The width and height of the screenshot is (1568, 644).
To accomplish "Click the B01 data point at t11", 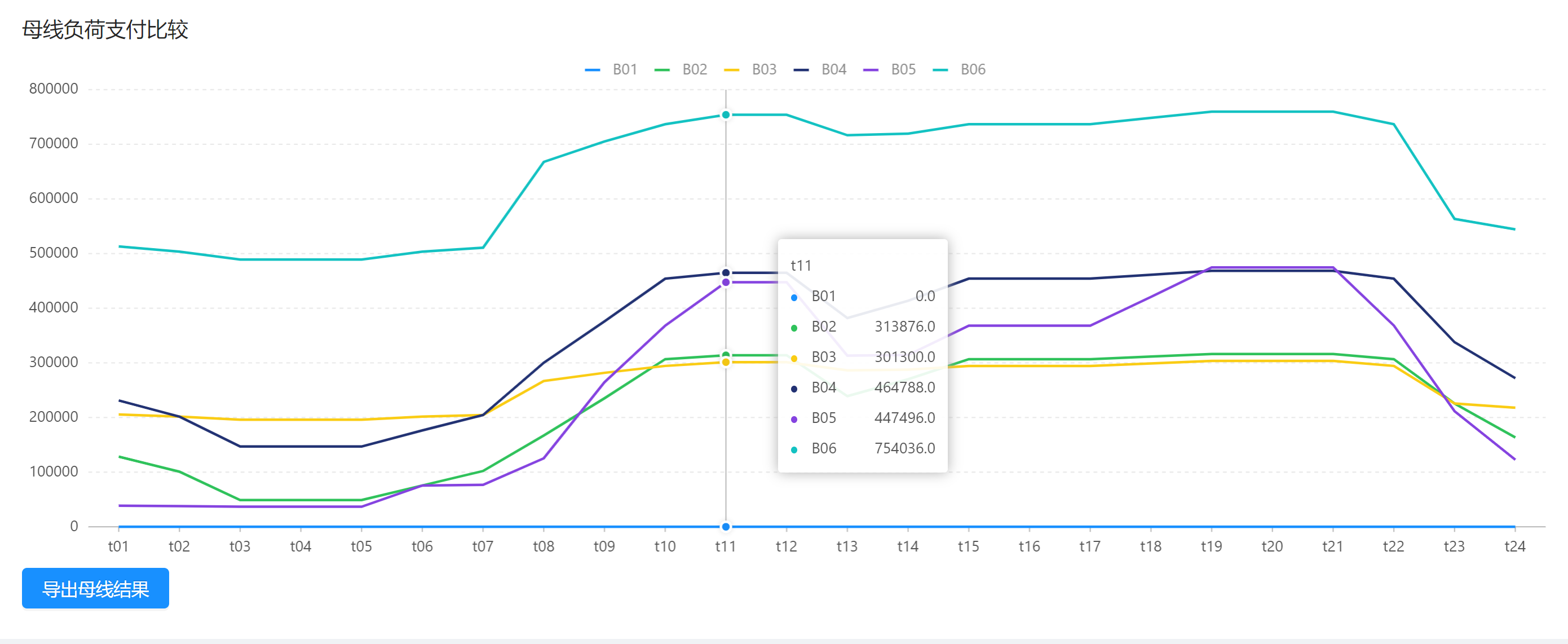I will pos(726,527).
